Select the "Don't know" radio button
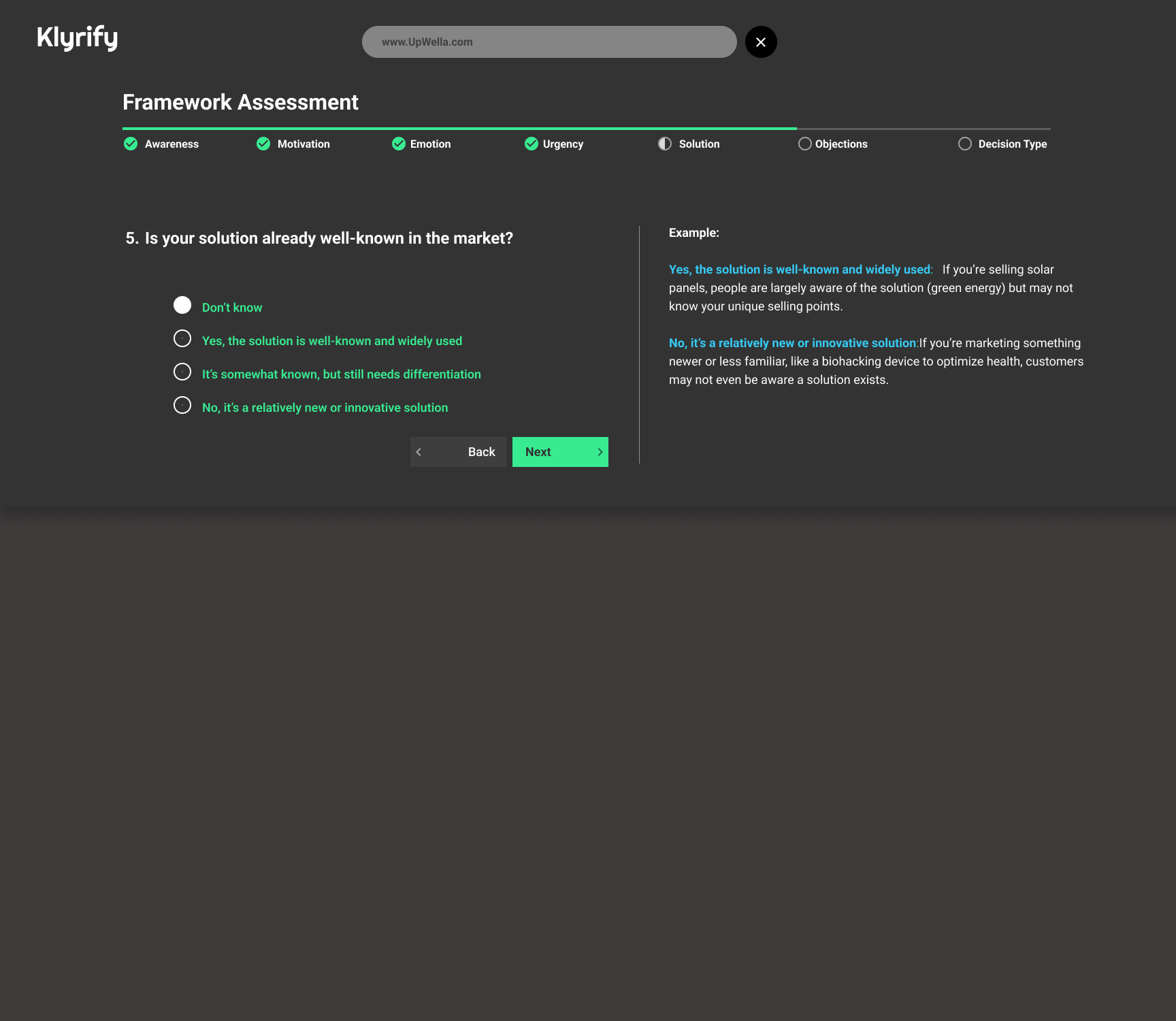The image size is (1176, 1021). 182,305
